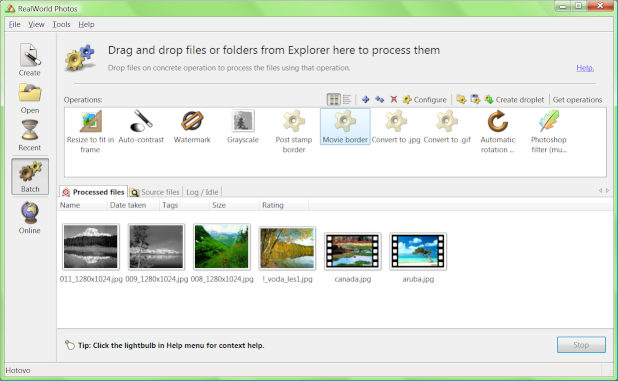
Task: Select the aruba.jpg thumbnail
Action: 418,251
